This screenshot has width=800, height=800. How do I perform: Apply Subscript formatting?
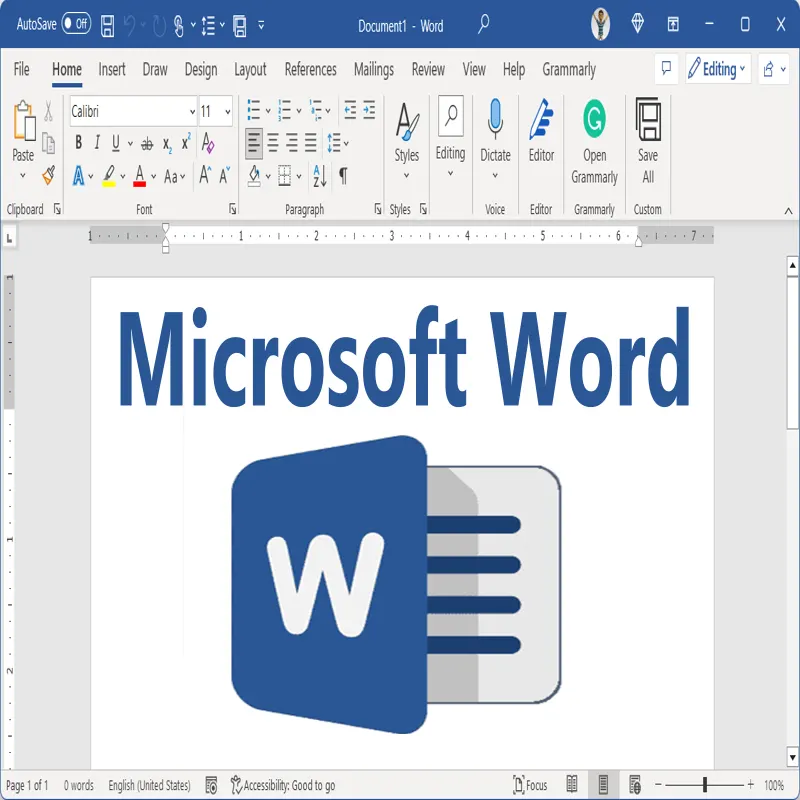point(167,145)
